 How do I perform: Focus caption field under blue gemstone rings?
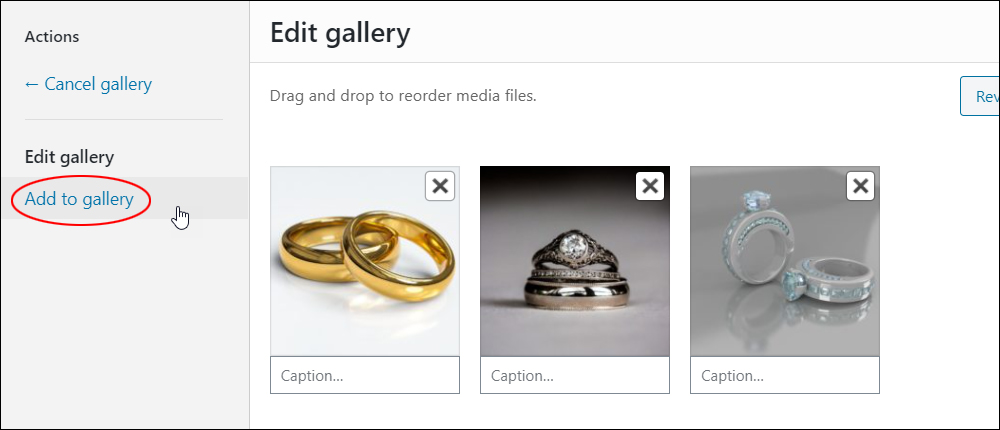[785, 375]
